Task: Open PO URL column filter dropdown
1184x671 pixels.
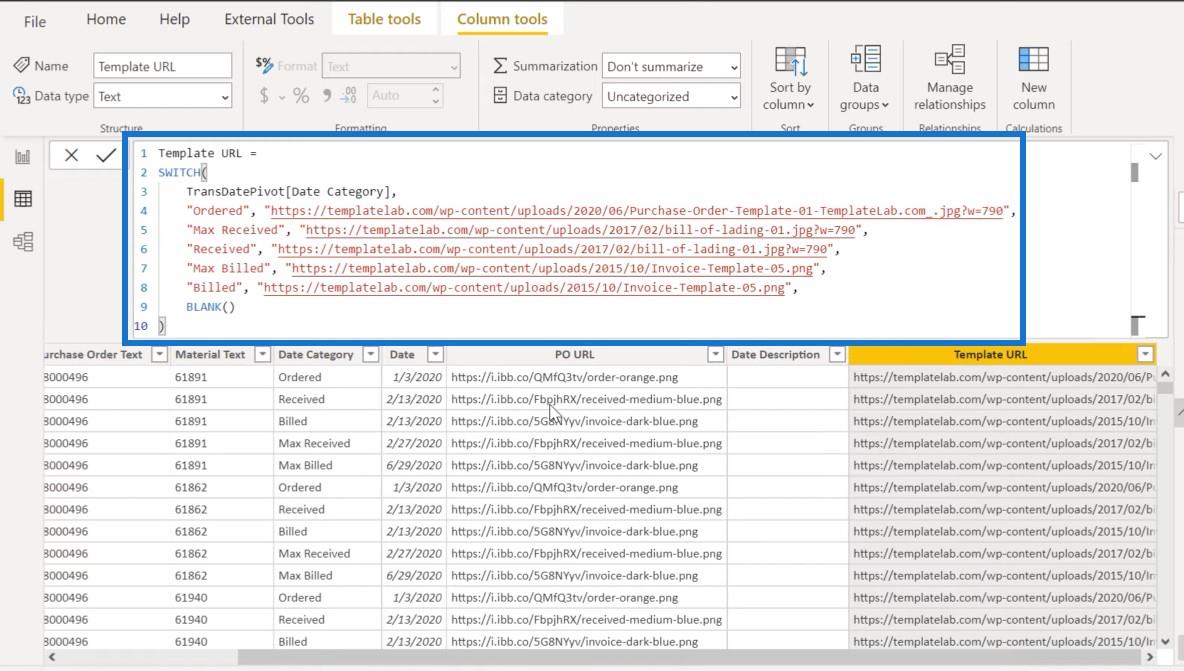Action: 715,354
